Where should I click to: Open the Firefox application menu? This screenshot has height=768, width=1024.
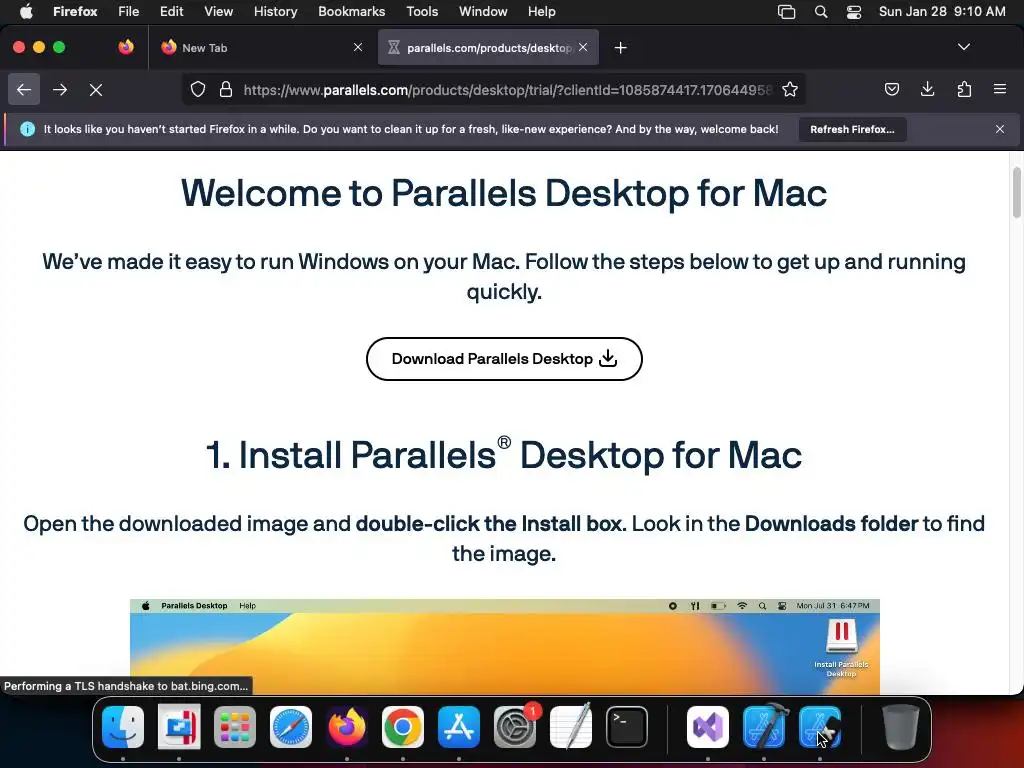tap(75, 11)
